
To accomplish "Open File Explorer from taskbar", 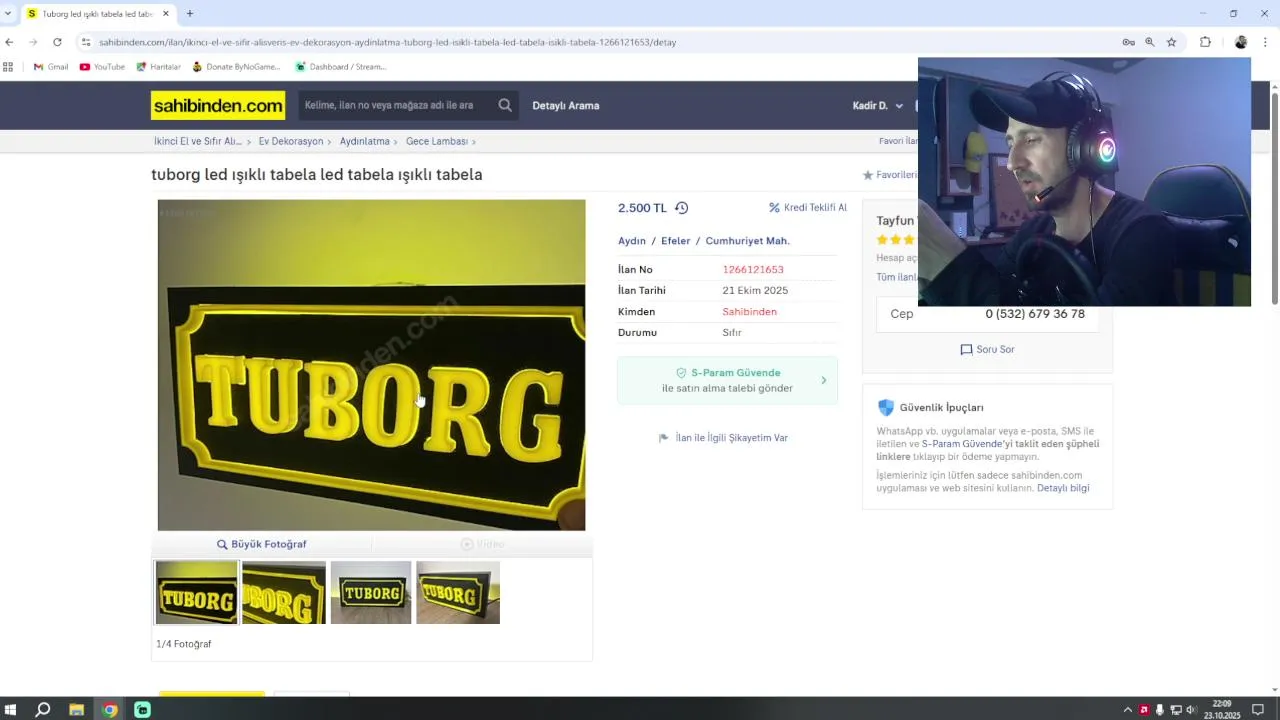I will (x=76, y=710).
